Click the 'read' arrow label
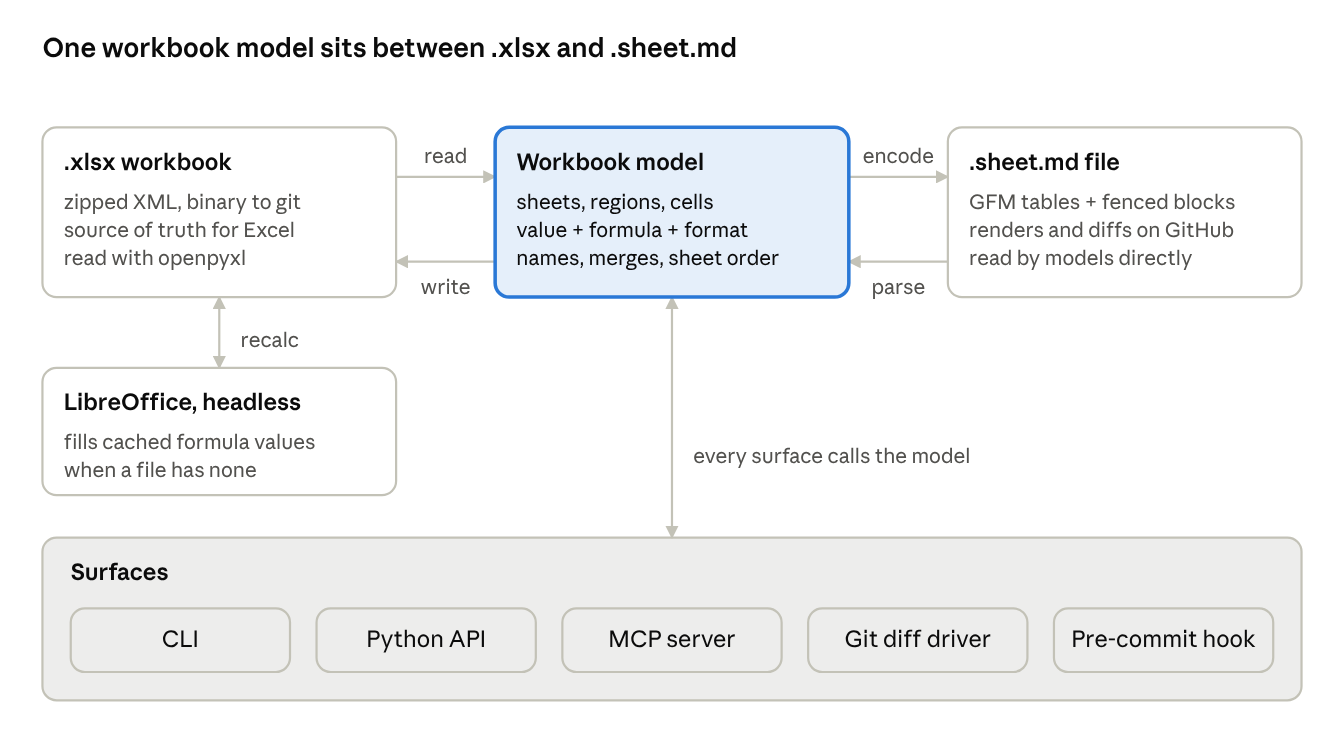 pos(445,156)
